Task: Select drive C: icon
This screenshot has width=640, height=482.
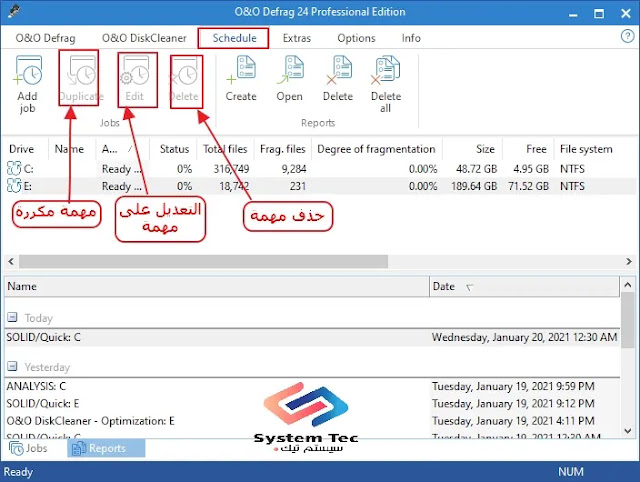Action: (14, 169)
